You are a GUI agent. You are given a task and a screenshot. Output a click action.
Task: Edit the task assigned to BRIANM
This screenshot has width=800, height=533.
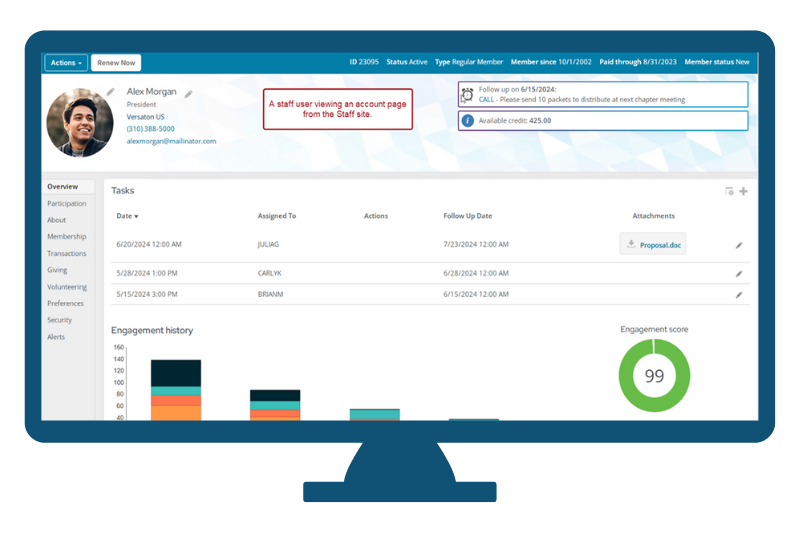(739, 295)
